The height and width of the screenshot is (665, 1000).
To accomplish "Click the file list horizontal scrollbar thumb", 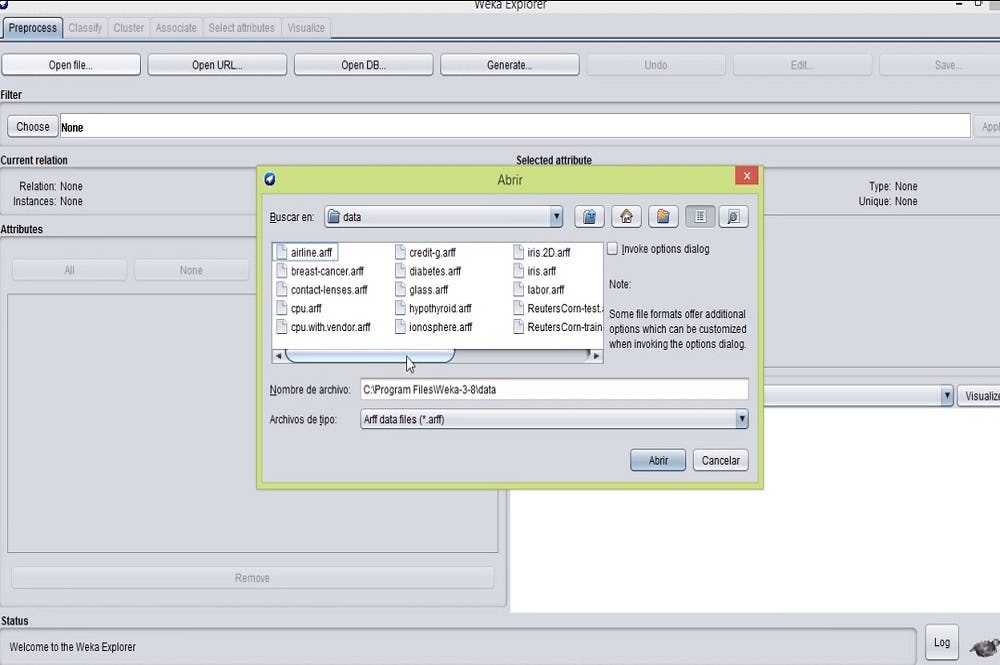I will point(369,355).
